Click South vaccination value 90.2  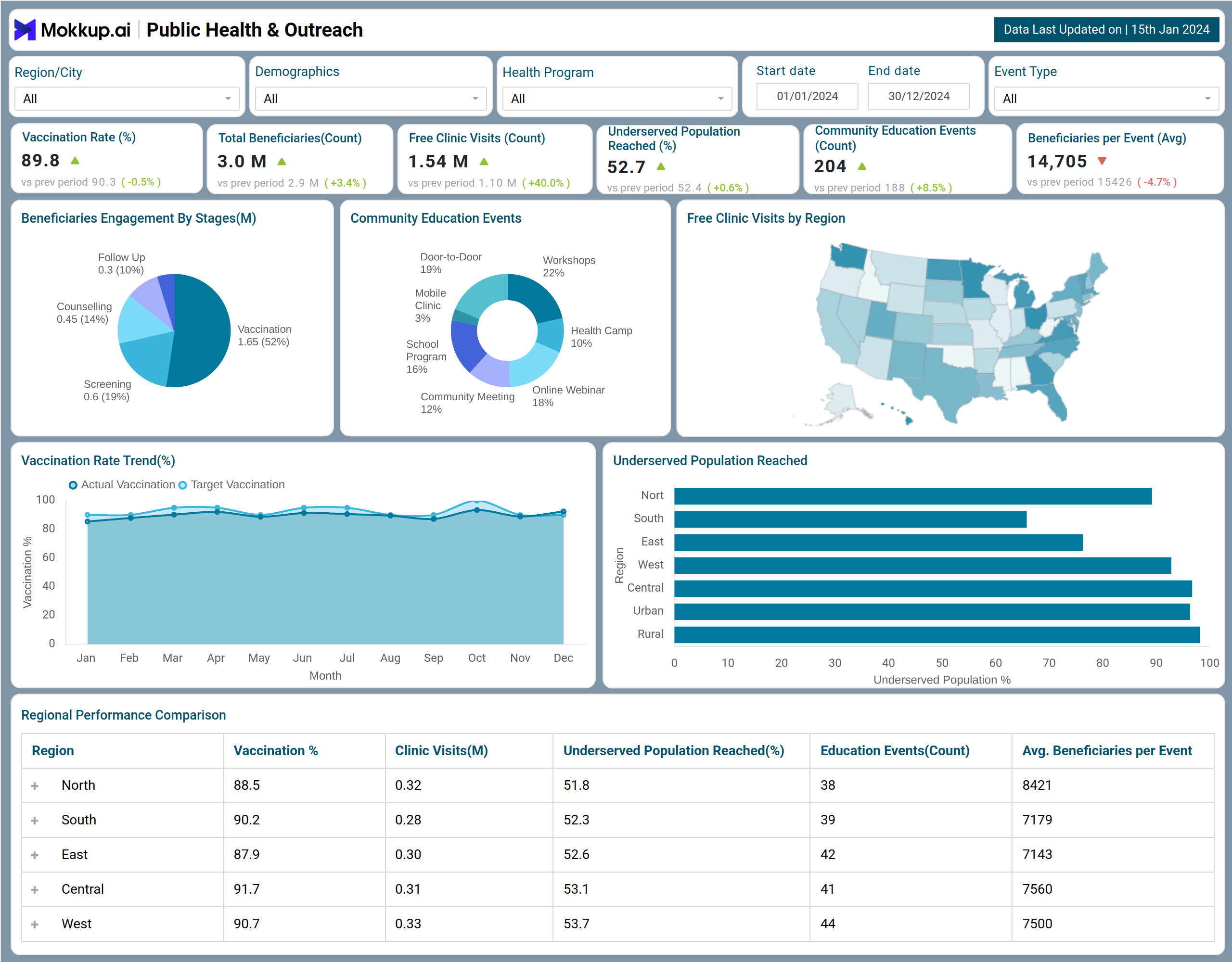coord(246,821)
